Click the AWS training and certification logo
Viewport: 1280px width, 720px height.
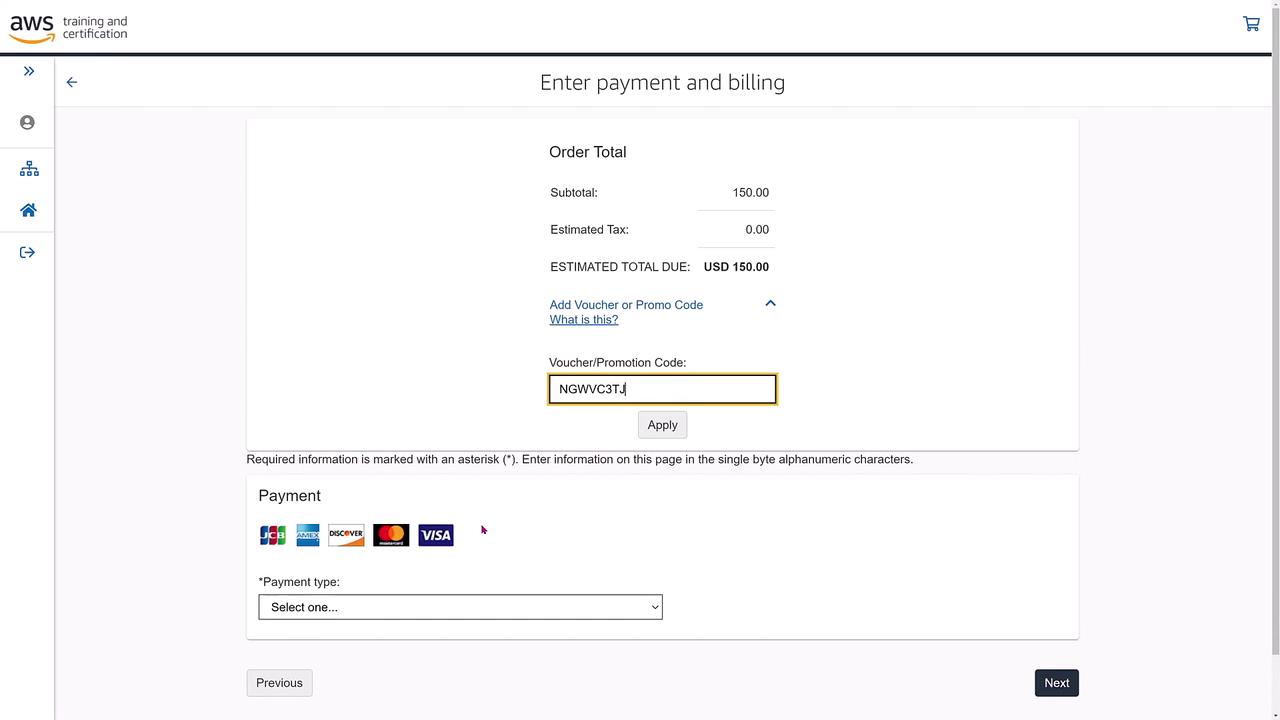69,27
